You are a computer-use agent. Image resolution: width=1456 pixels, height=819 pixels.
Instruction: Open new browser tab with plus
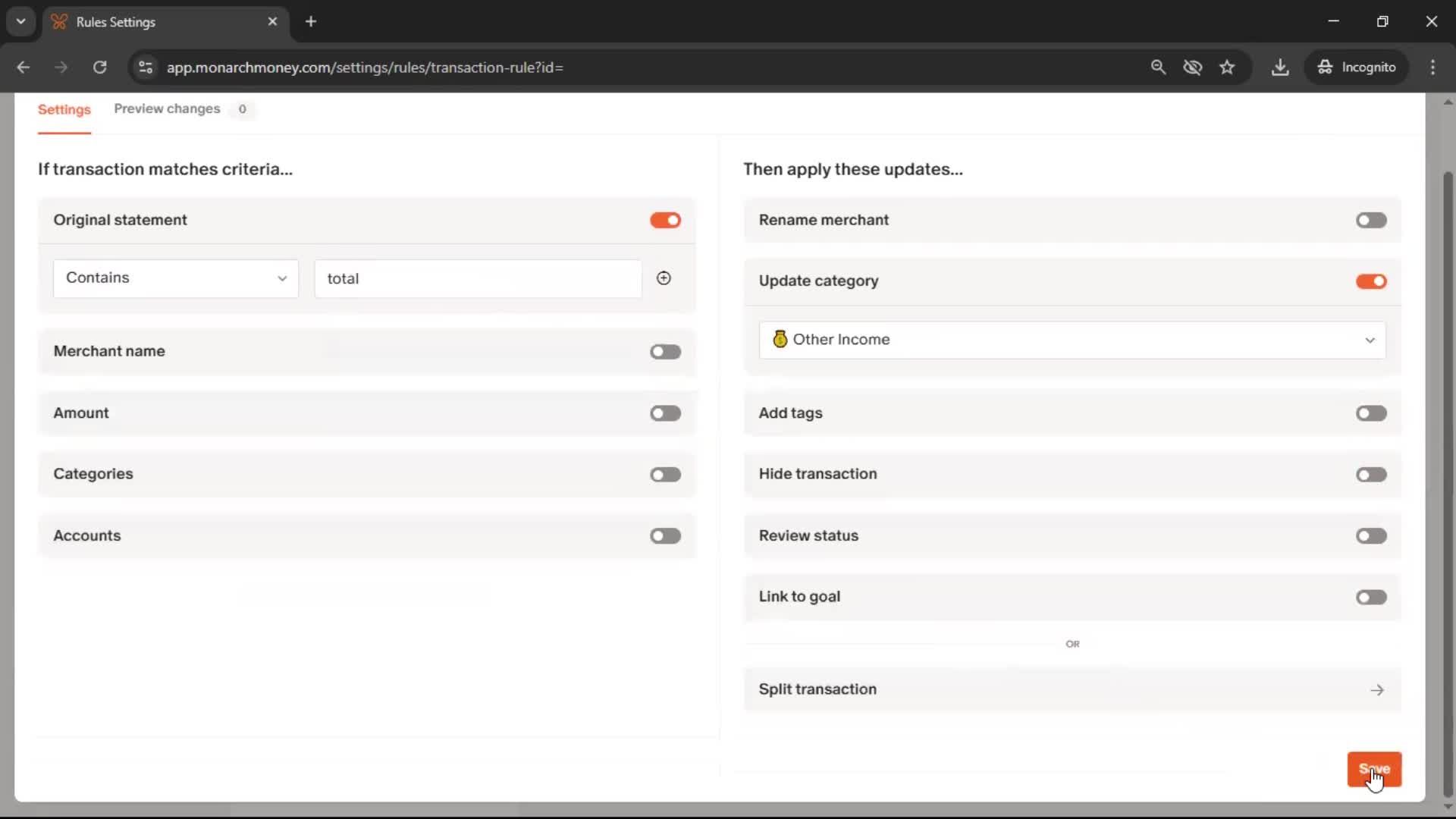311,22
